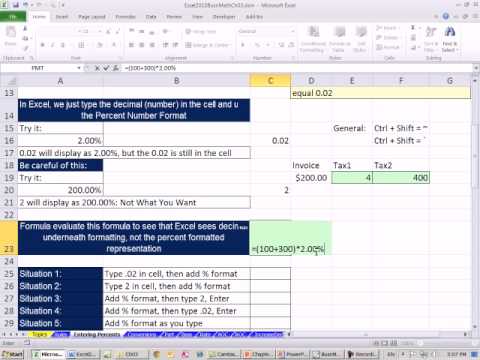
Task: Click the Increase Font Size icon
Action: pos(108,32)
